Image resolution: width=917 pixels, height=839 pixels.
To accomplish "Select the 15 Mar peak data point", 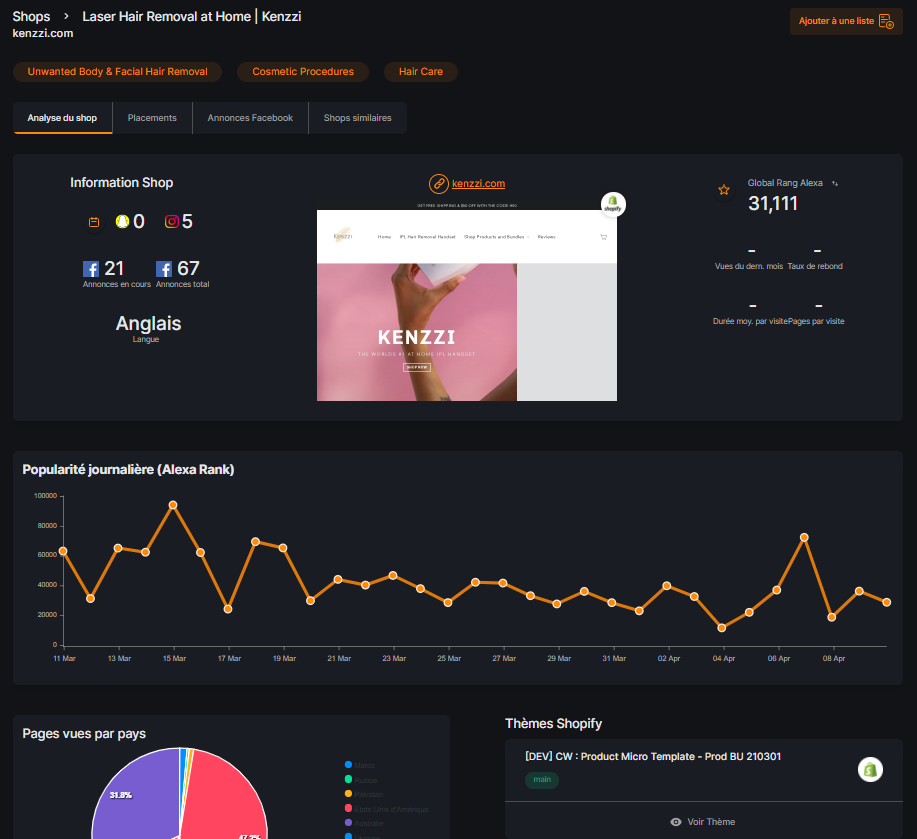I will [173, 505].
